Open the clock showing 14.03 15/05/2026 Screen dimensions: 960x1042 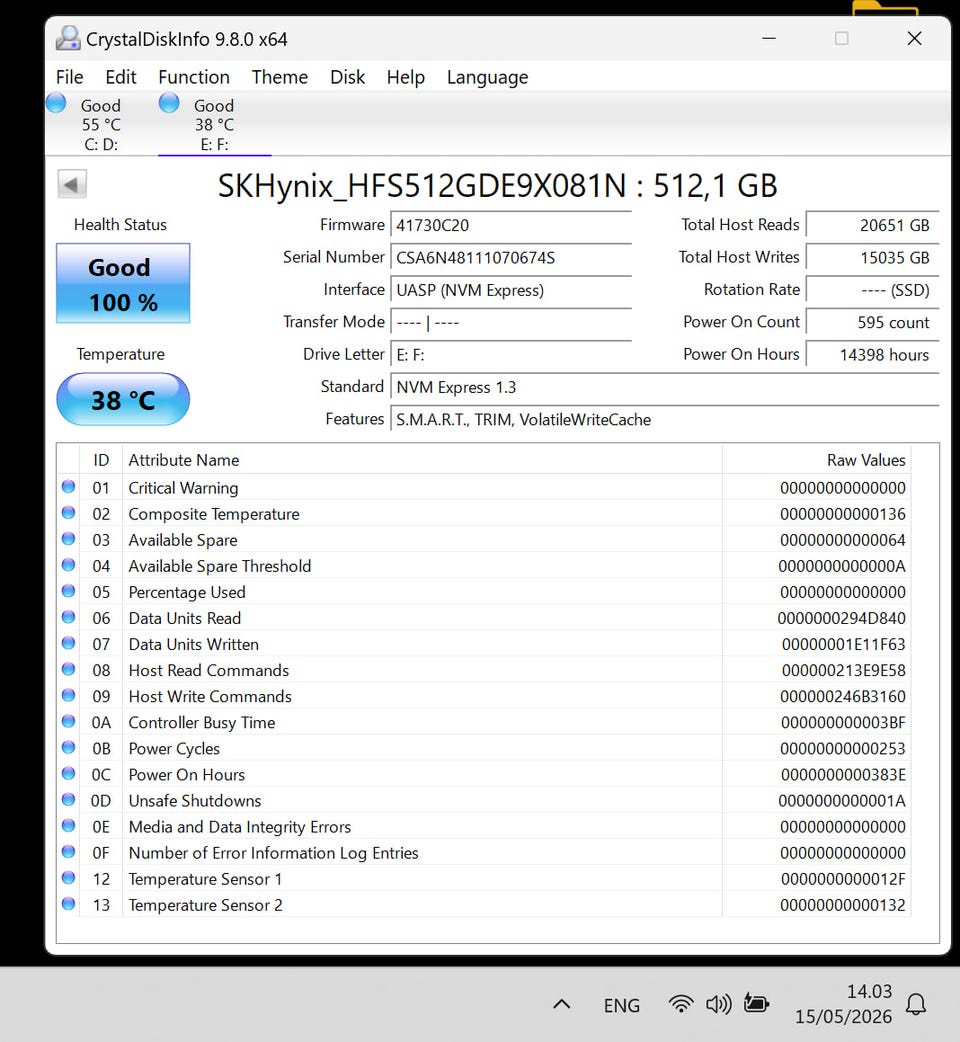[844, 1004]
